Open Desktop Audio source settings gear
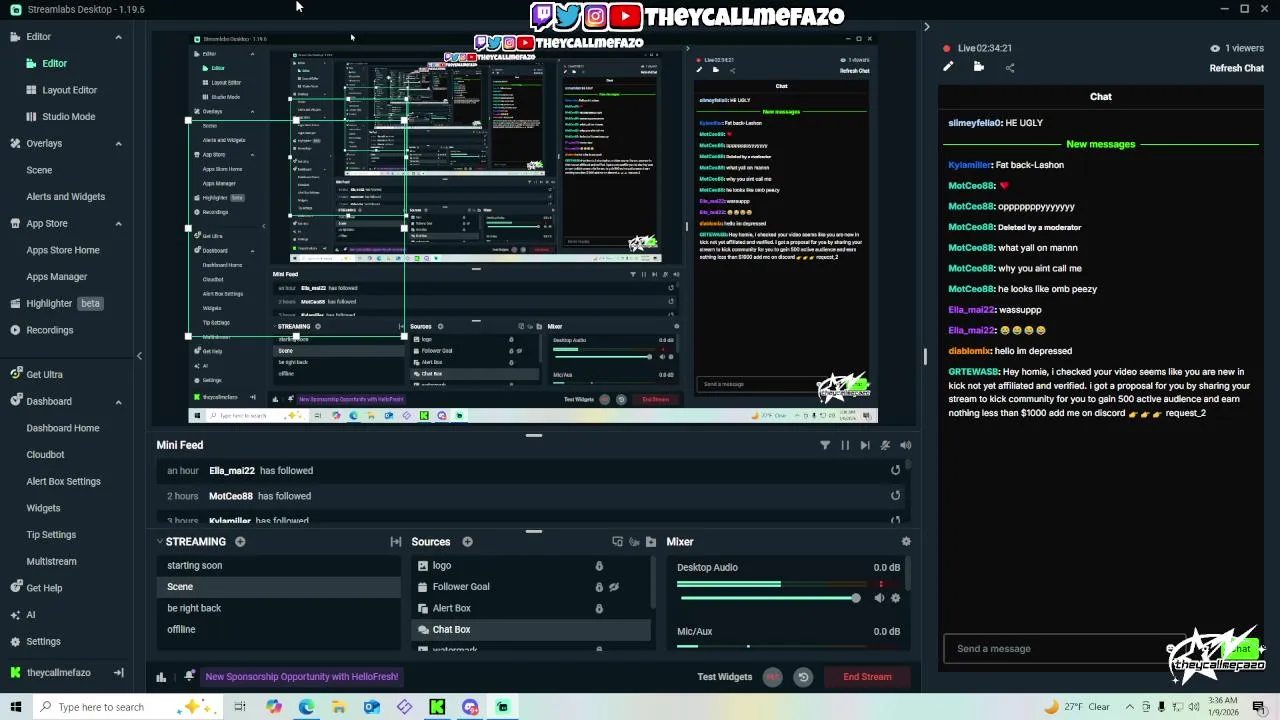Image resolution: width=1280 pixels, height=720 pixels. pyautogui.click(x=895, y=598)
